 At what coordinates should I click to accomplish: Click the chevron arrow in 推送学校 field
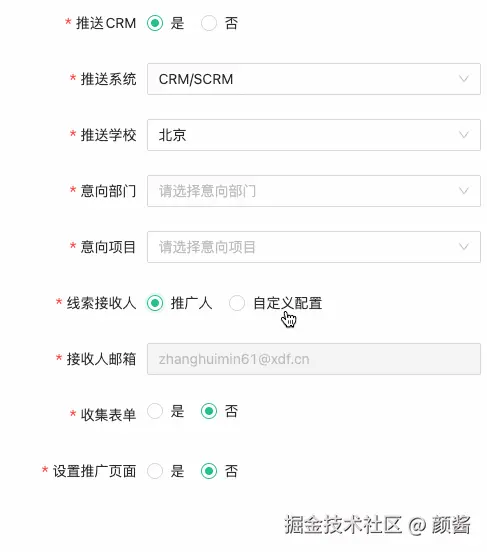tap(464, 135)
